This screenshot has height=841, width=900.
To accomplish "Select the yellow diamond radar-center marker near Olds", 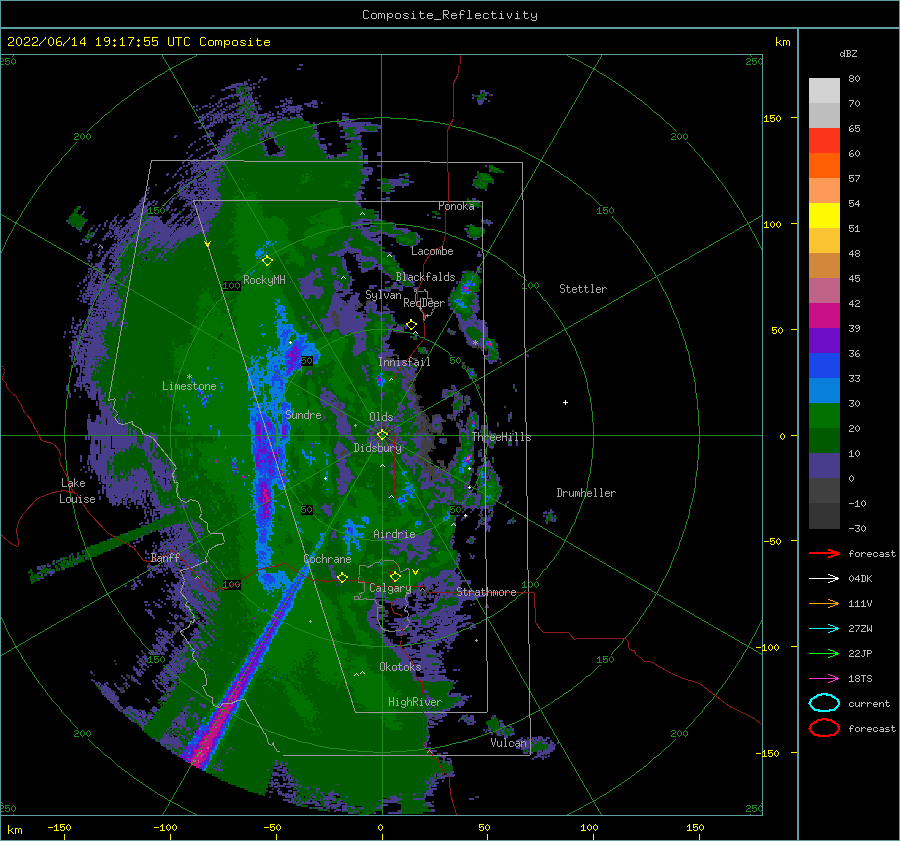I will tap(382, 435).
